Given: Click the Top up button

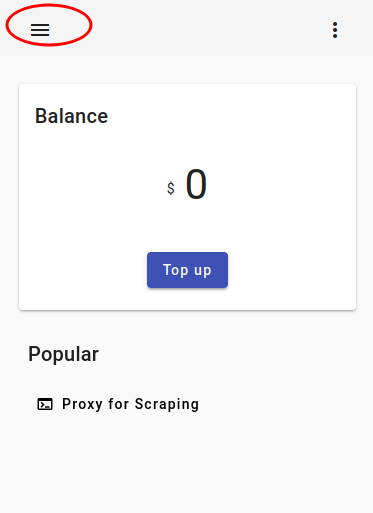Looking at the screenshot, I should (187, 270).
